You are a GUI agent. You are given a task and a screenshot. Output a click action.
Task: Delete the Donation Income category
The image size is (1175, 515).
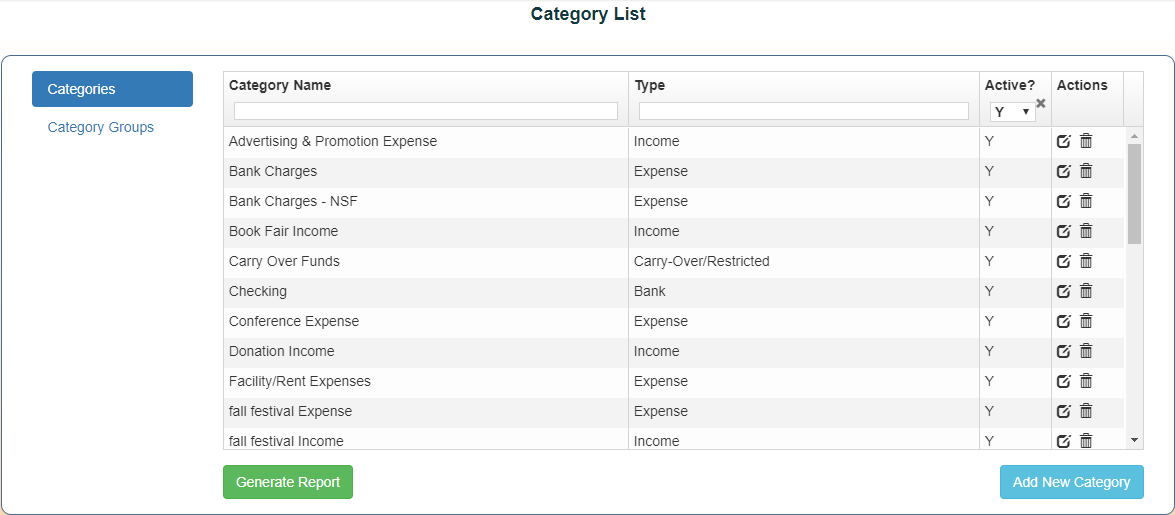point(1086,351)
